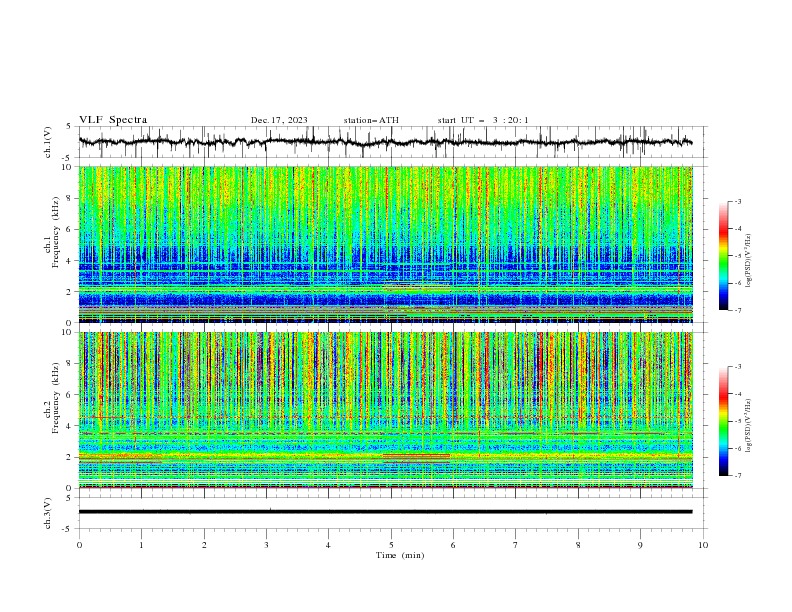Click time axis tick label "0"
This screenshot has height=612, width=792.
coord(79,545)
